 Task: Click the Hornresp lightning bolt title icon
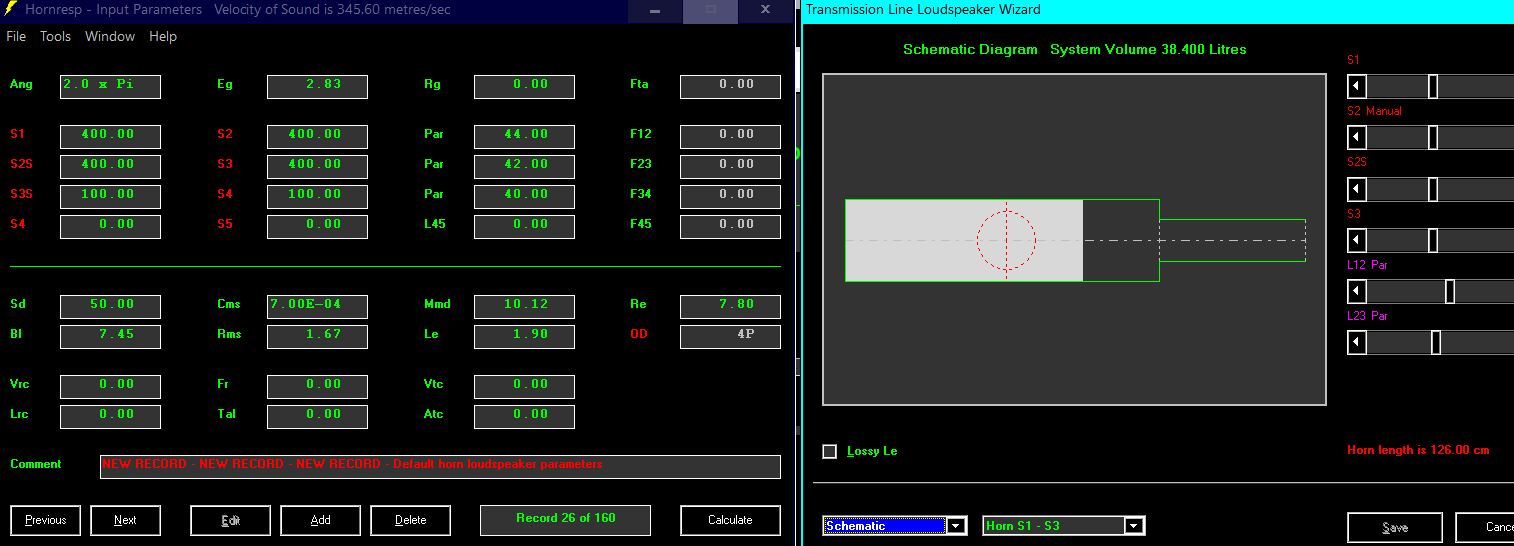11,9
